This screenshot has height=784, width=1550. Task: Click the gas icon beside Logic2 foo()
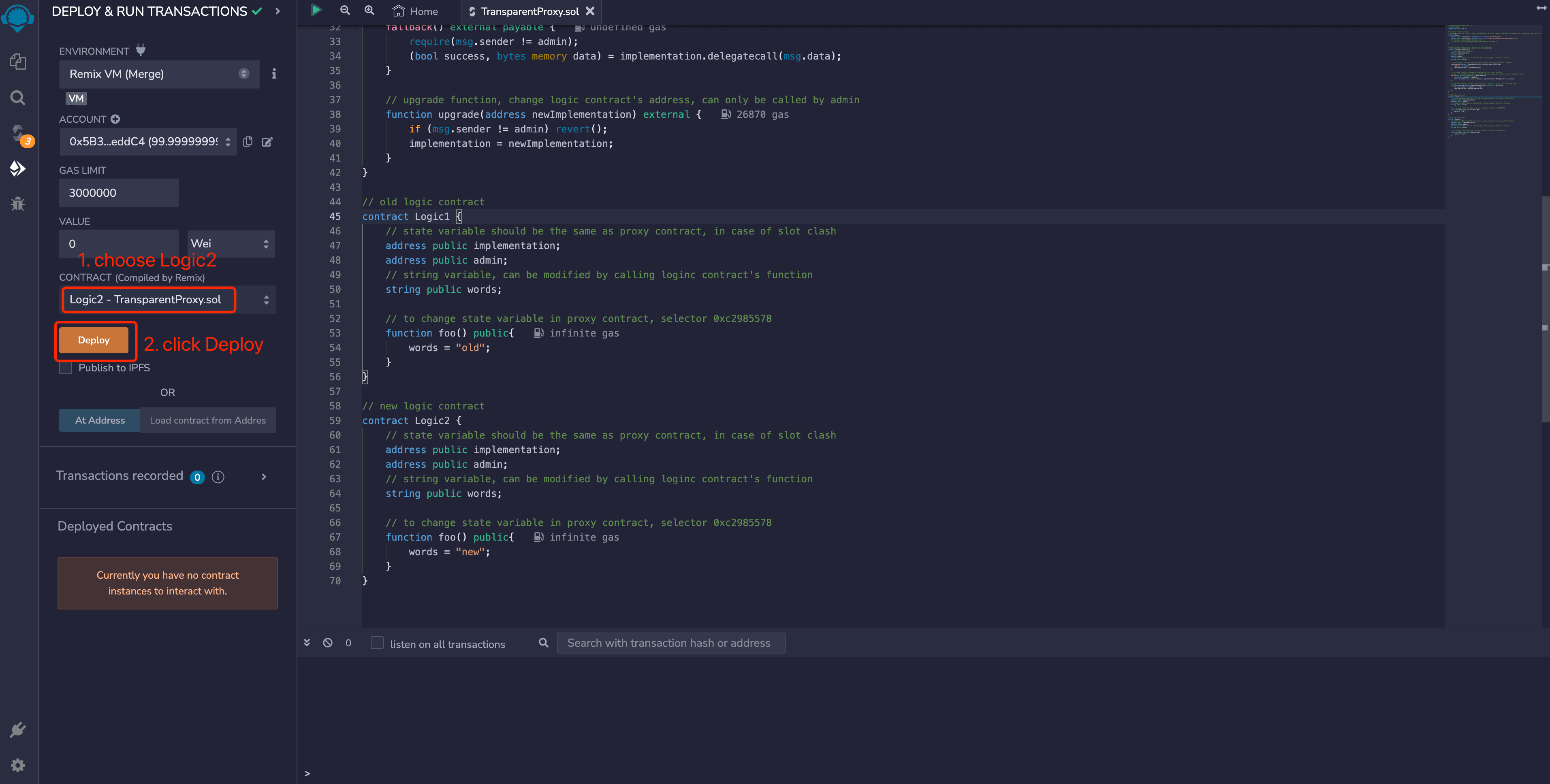tap(538, 537)
